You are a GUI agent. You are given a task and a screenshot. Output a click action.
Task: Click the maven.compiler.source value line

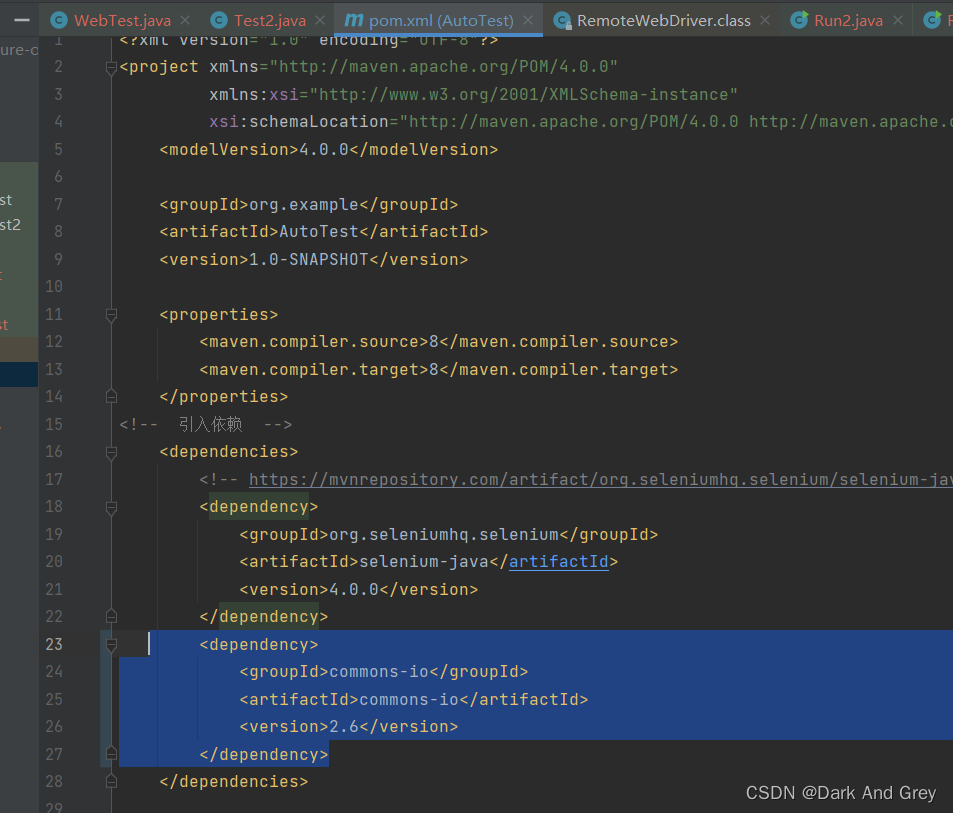439,341
